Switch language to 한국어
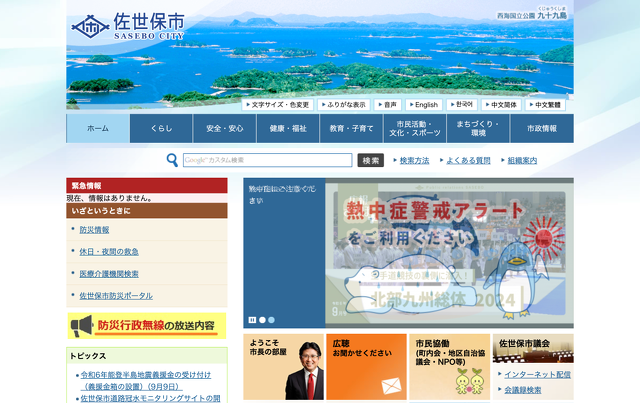Image resolution: width=640 pixels, height=403 pixels. 461,104
